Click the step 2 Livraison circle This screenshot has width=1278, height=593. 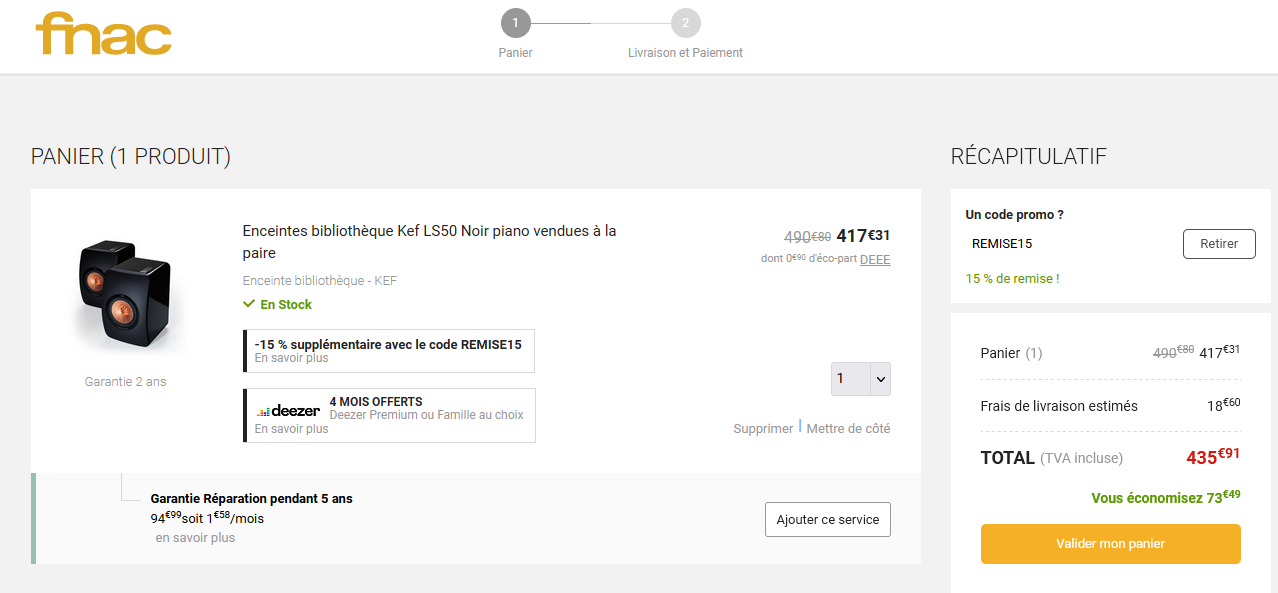point(685,23)
